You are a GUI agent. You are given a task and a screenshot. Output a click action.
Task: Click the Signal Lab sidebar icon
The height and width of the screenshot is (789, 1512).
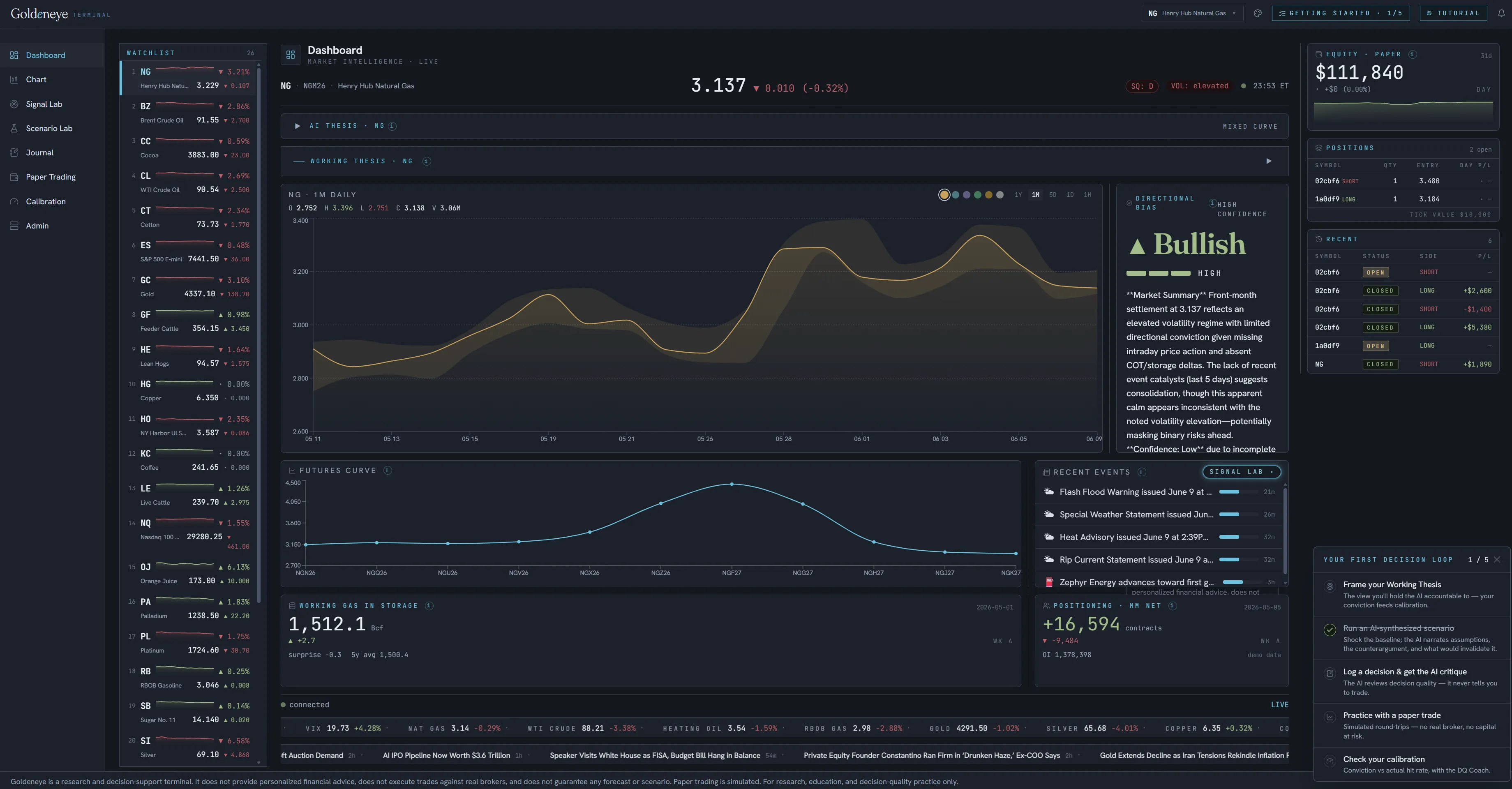(14, 104)
